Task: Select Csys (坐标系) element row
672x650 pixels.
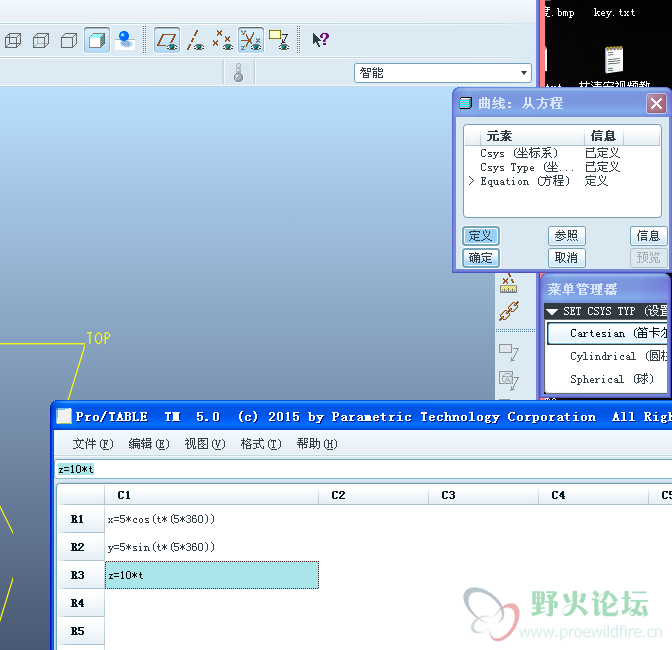Action: [x=562, y=153]
